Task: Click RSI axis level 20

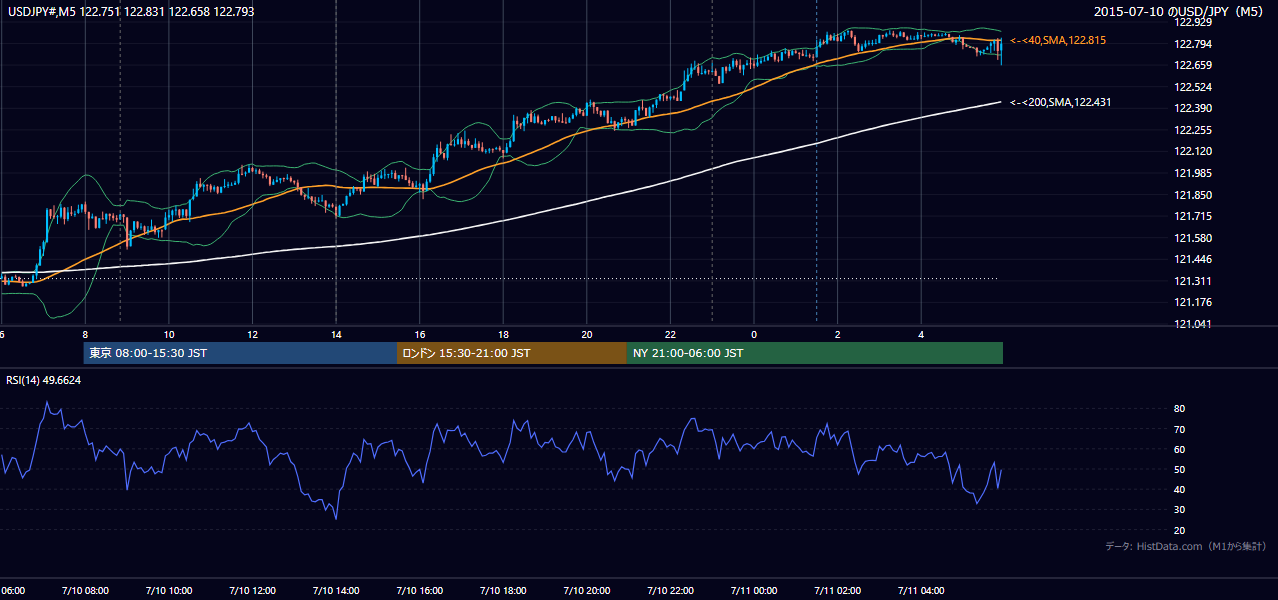Action: click(x=1179, y=530)
